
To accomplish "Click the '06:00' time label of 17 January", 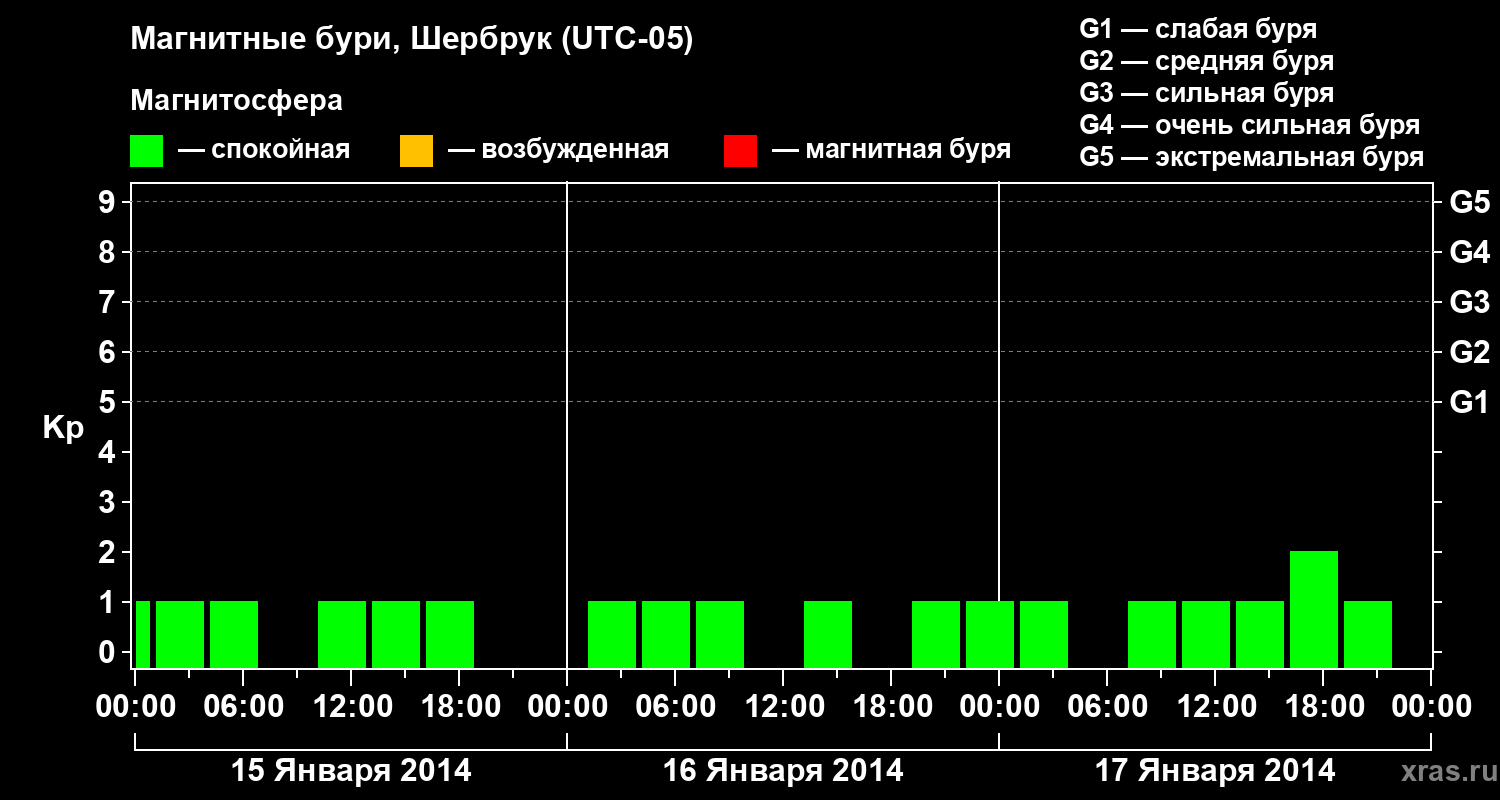I will [x=1107, y=707].
